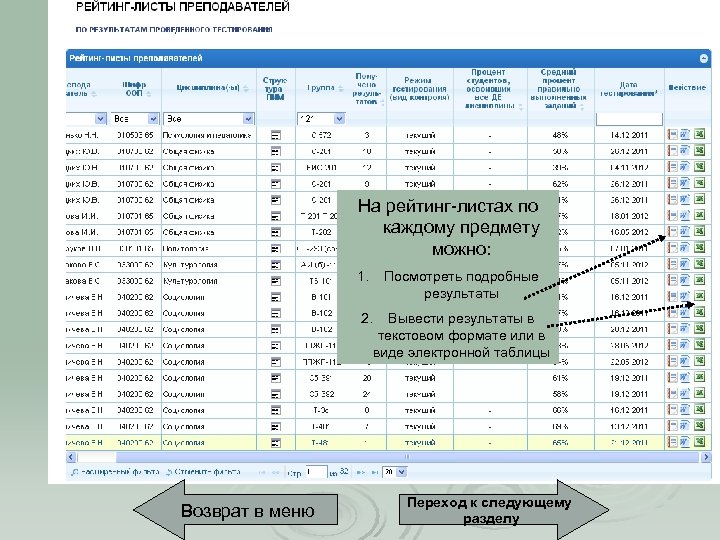Export the 10.05.2012 row to Excel
Viewport: 720px width, 540px height.
pos(699,231)
